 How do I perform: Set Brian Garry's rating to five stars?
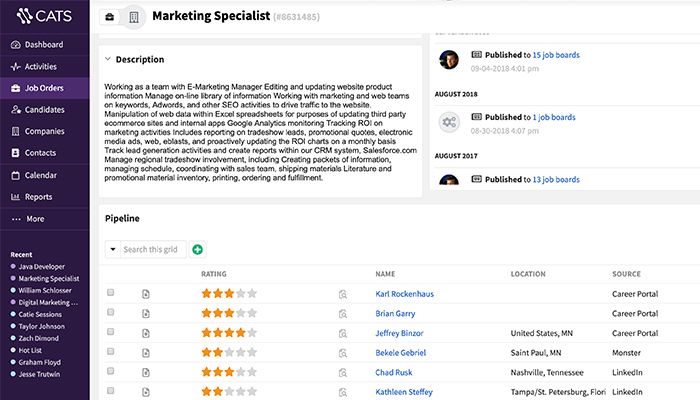[x=252, y=314]
